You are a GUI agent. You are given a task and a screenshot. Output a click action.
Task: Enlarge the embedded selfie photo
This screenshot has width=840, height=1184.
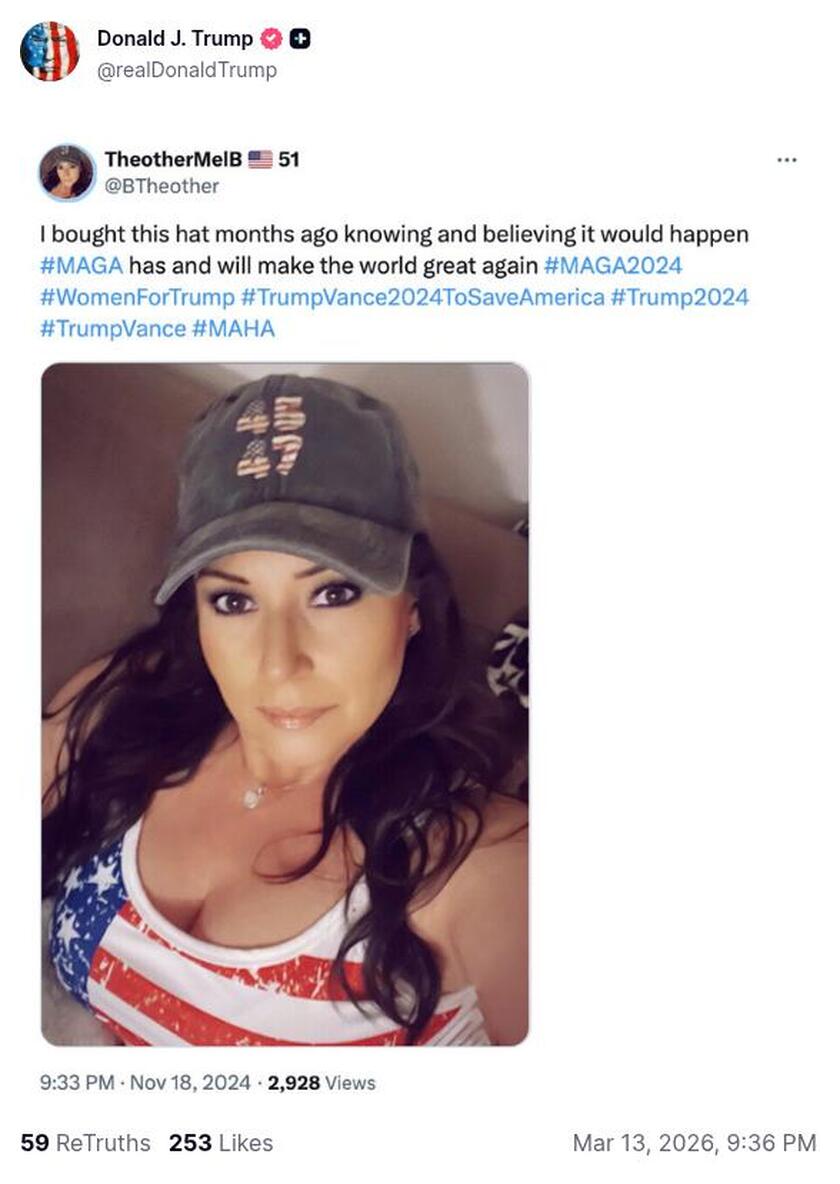point(285,705)
